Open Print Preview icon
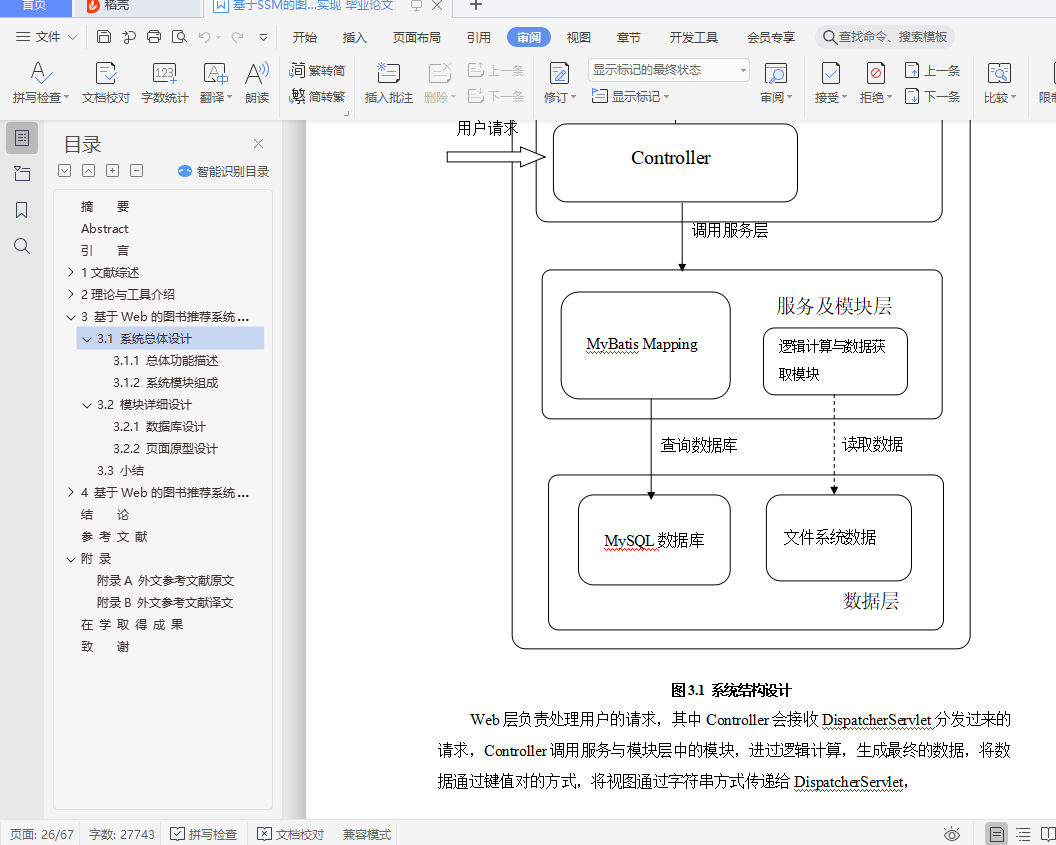The width and height of the screenshot is (1056, 845). click(x=179, y=36)
